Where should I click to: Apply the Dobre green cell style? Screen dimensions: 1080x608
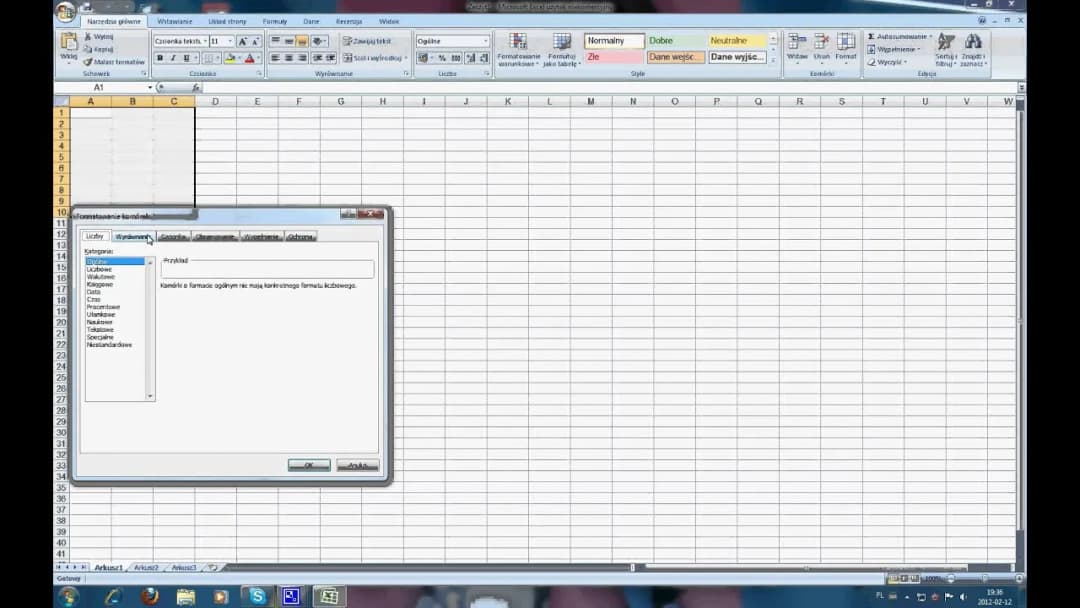click(x=674, y=41)
